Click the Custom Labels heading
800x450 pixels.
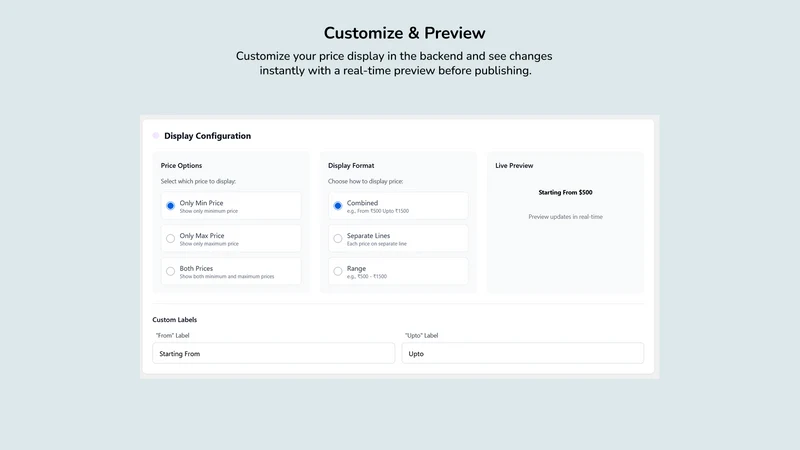174,319
